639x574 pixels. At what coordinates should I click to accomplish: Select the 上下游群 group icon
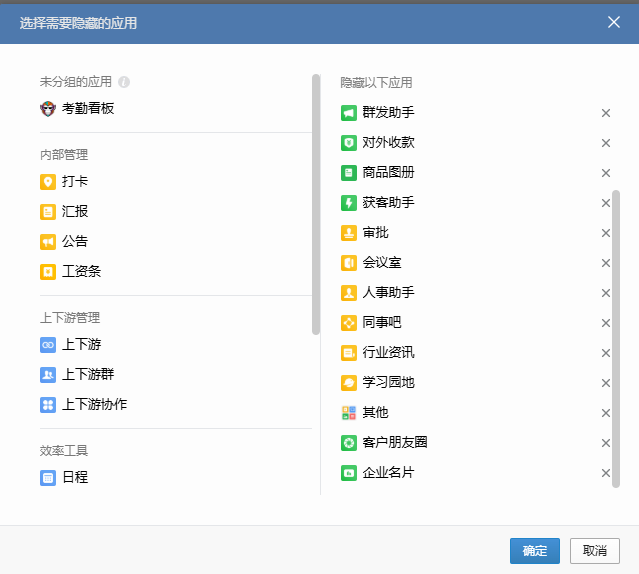coord(48,375)
